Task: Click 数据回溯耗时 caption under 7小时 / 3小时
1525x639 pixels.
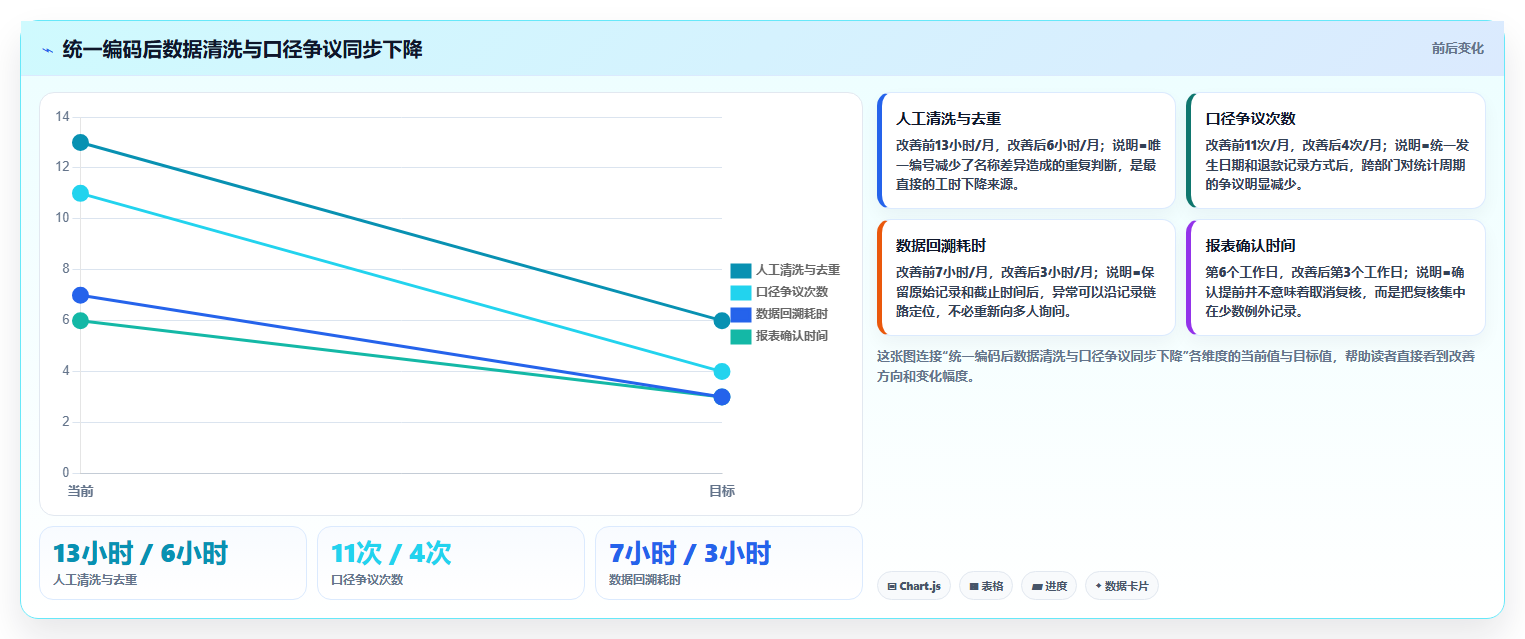Action: point(645,580)
